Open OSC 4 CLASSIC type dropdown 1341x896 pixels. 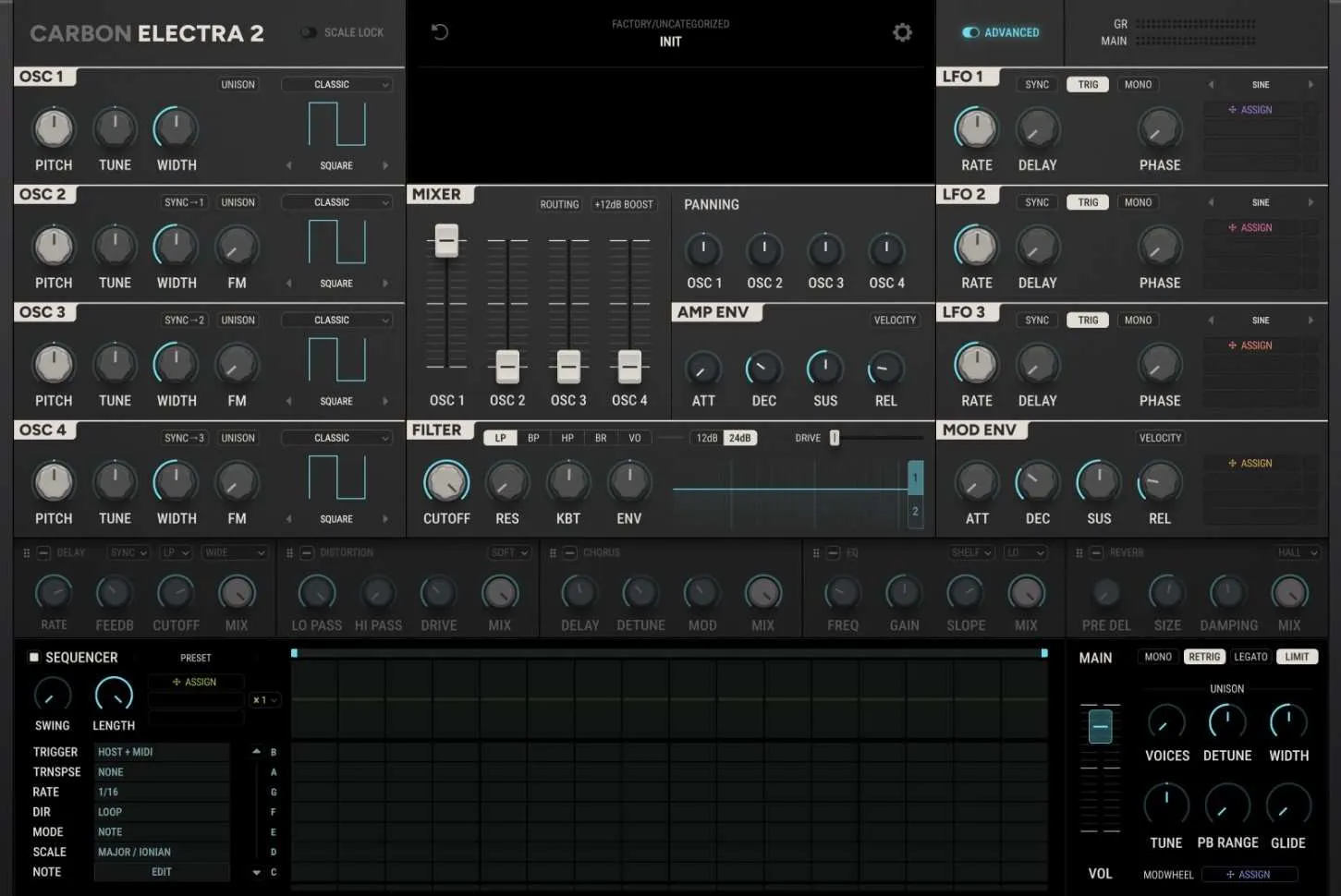point(336,438)
